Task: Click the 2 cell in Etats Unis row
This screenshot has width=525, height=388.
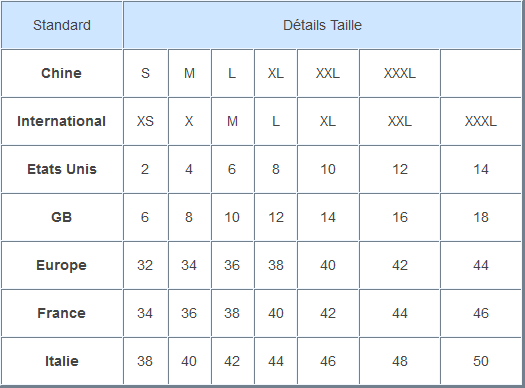Action: click(x=145, y=169)
